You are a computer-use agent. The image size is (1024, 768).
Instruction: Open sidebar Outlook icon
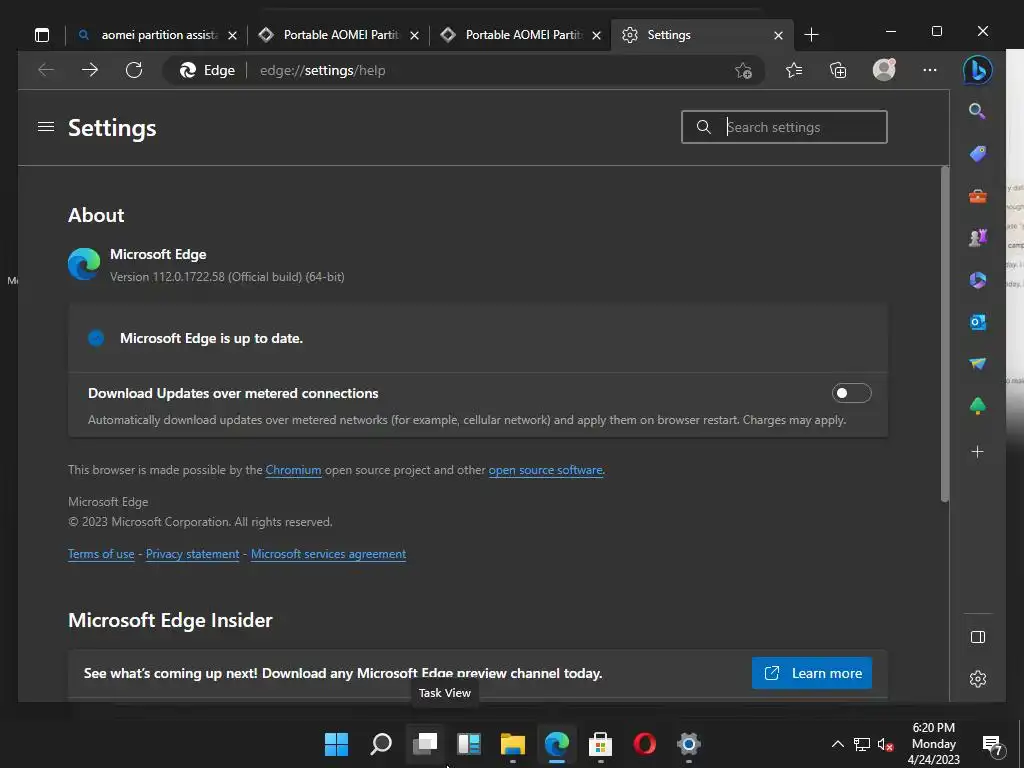pos(978,322)
